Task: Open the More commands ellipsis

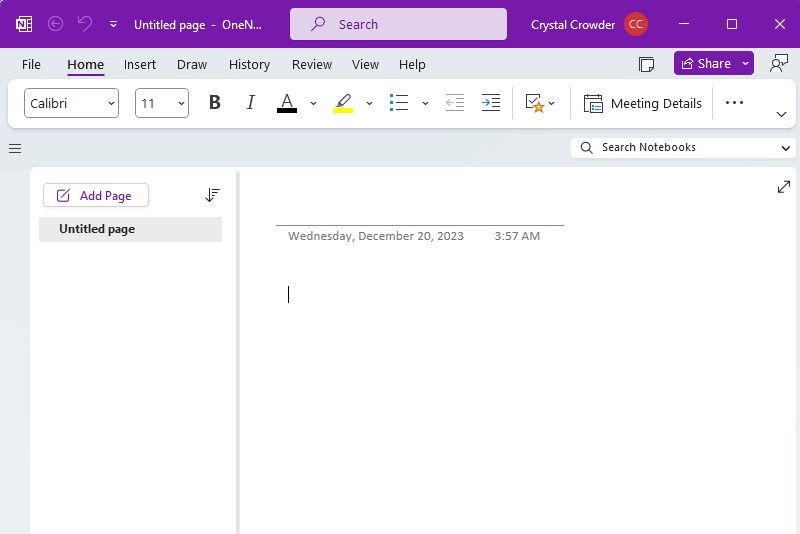Action: (x=734, y=103)
